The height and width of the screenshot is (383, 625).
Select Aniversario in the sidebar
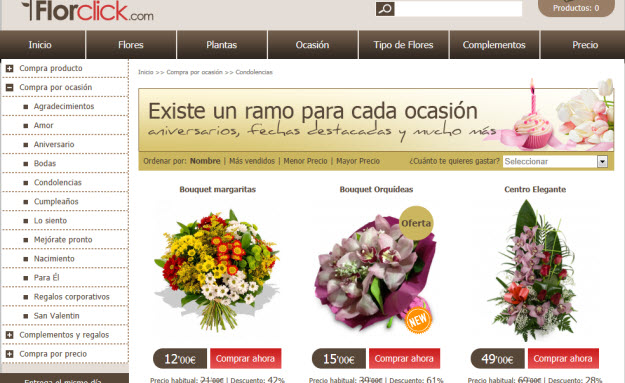click(x=54, y=145)
